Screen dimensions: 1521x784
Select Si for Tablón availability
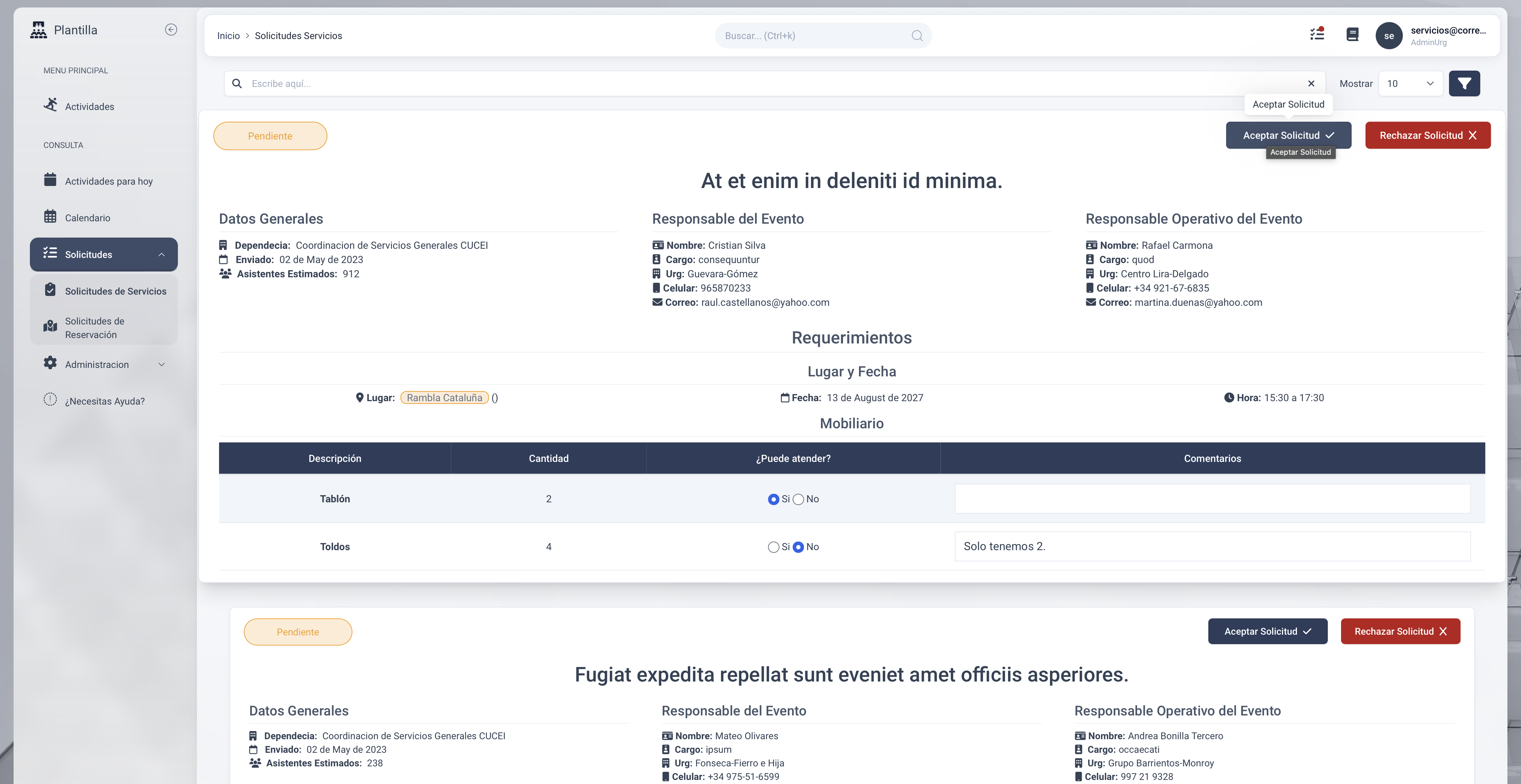tap(773, 500)
